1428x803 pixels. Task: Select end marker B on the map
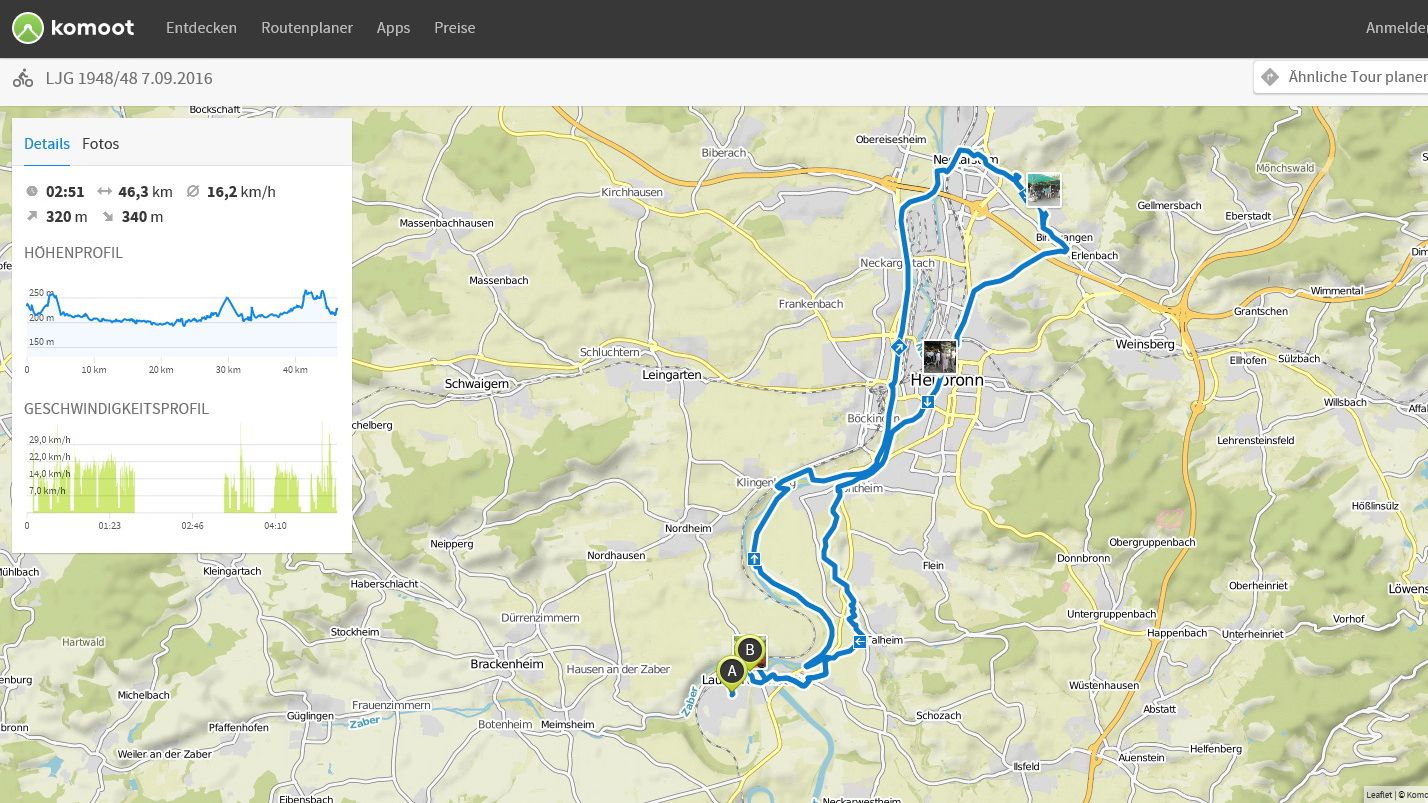(750, 648)
